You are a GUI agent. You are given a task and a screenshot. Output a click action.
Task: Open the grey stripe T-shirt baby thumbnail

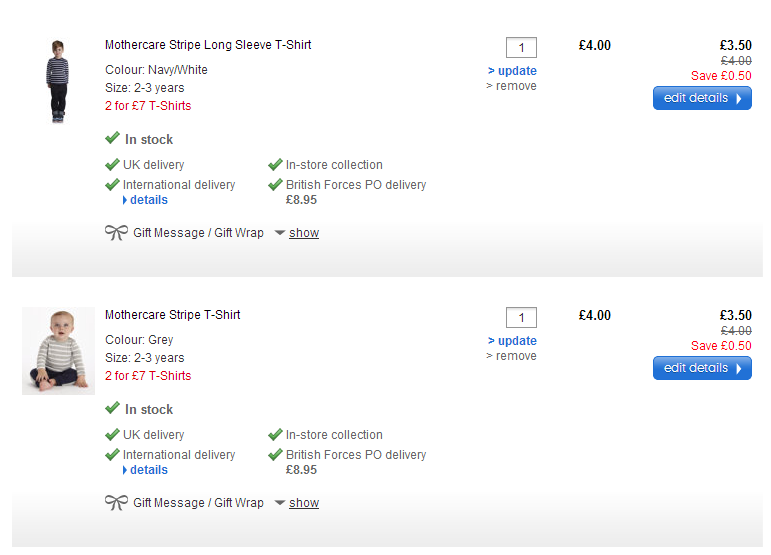pyautogui.click(x=58, y=350)
